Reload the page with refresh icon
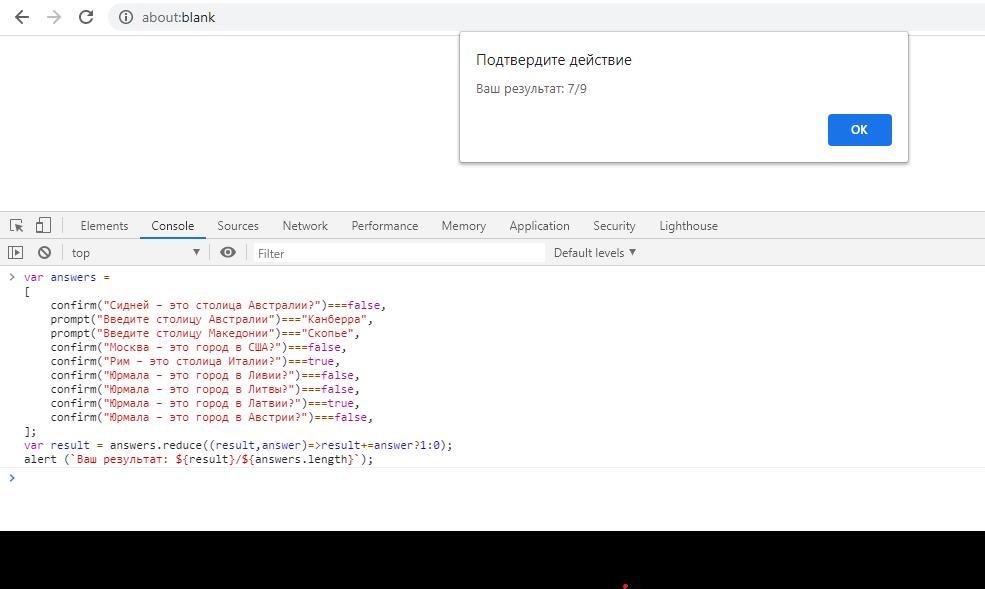The width and height of the screenshot is (985, 589). click(86, 17)
